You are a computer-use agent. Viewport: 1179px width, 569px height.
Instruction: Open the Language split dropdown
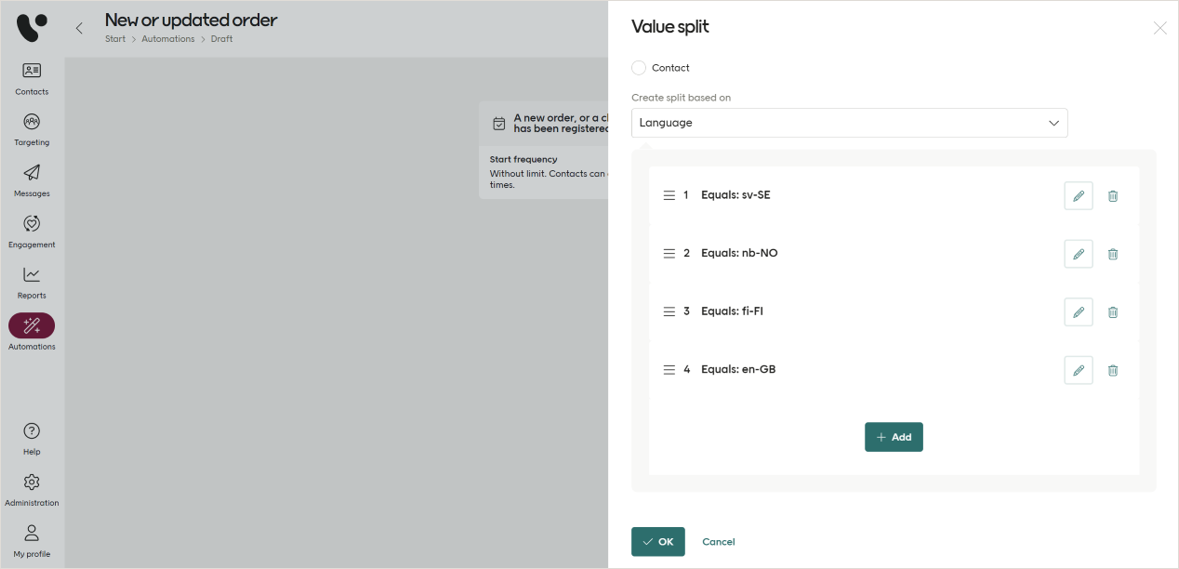pyautogui.click(x=849, y=123)
